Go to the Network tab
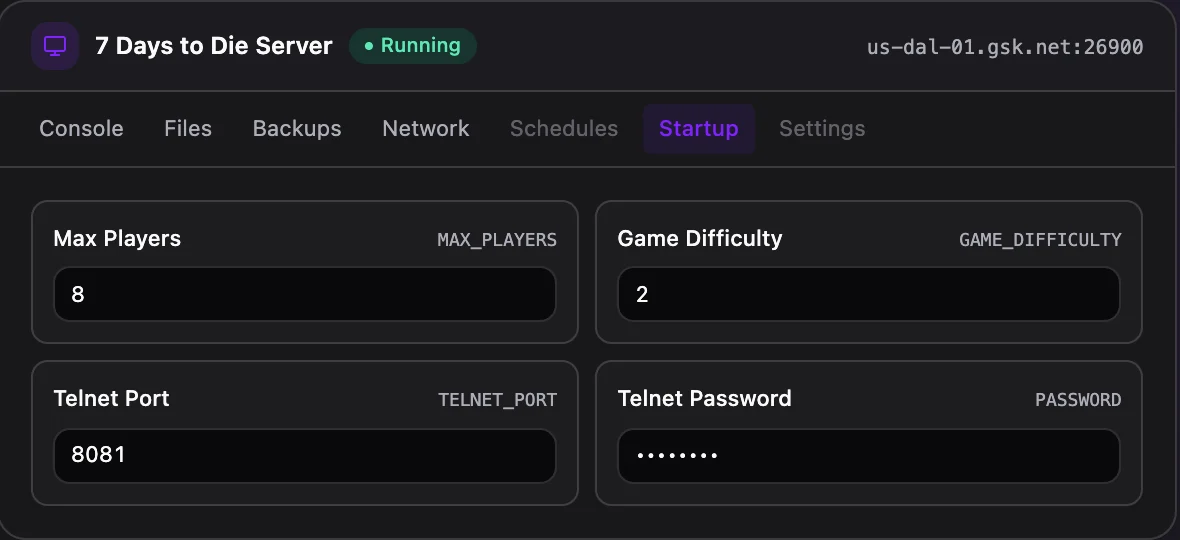The height and width of the screenshot is (540, 1180). (x=426, y=129)
